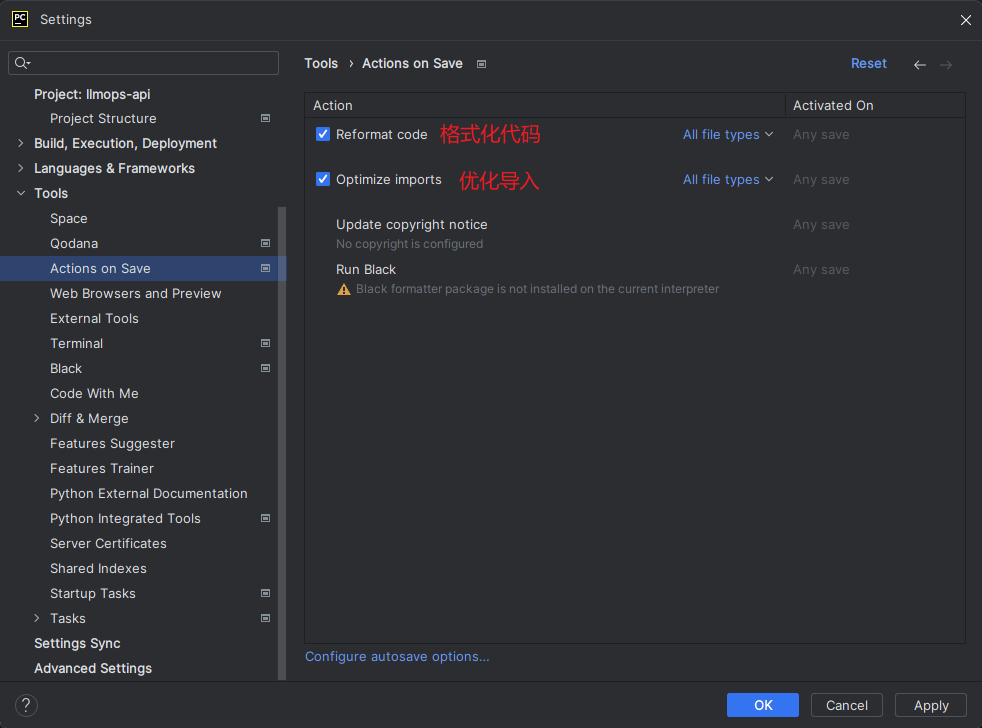
Task: Uncheck the Reformat code checkbox
Action: click(x=323, y=134)
